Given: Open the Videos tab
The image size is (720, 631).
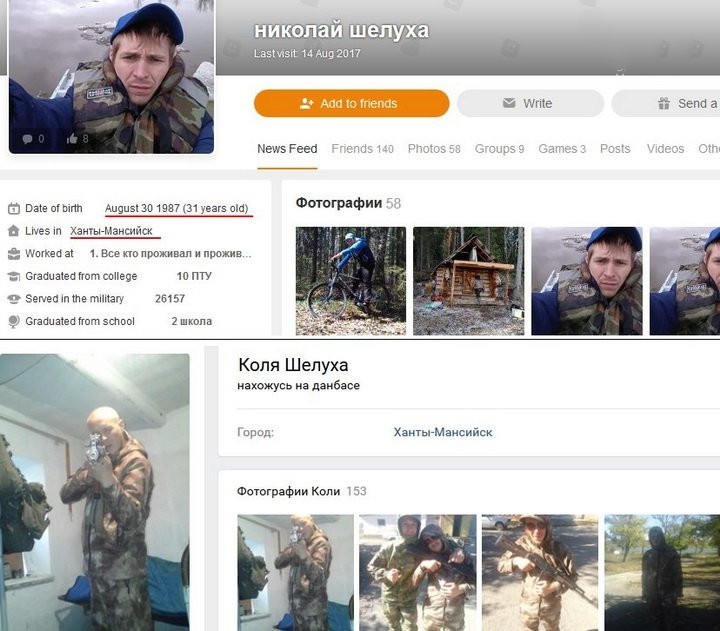Looking at the screenshot, I should [665, 149].
